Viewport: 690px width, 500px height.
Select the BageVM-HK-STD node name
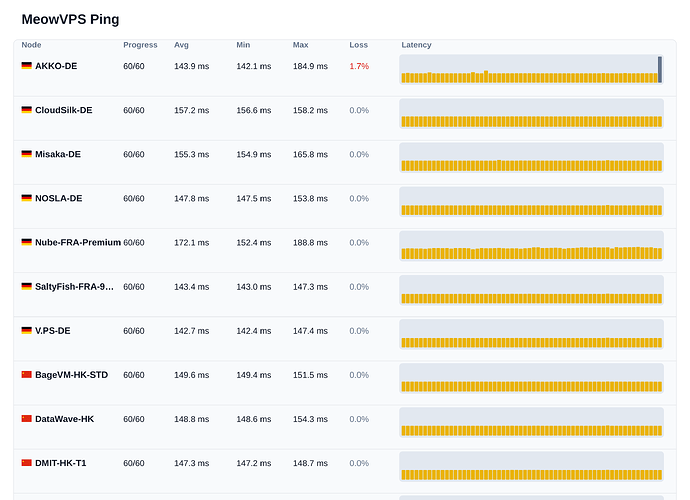[x=71, y=375]
